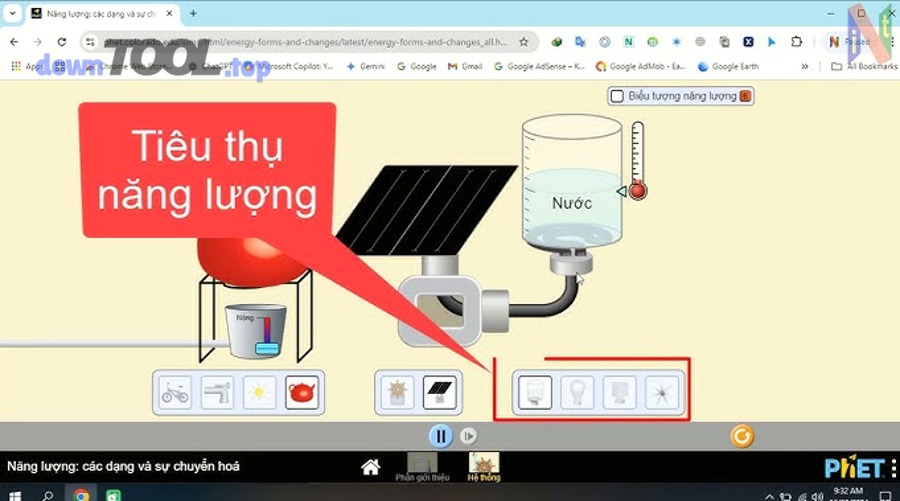Go to PhET home screen
This screenshot has width=900, height=501.
pos(371,468)
